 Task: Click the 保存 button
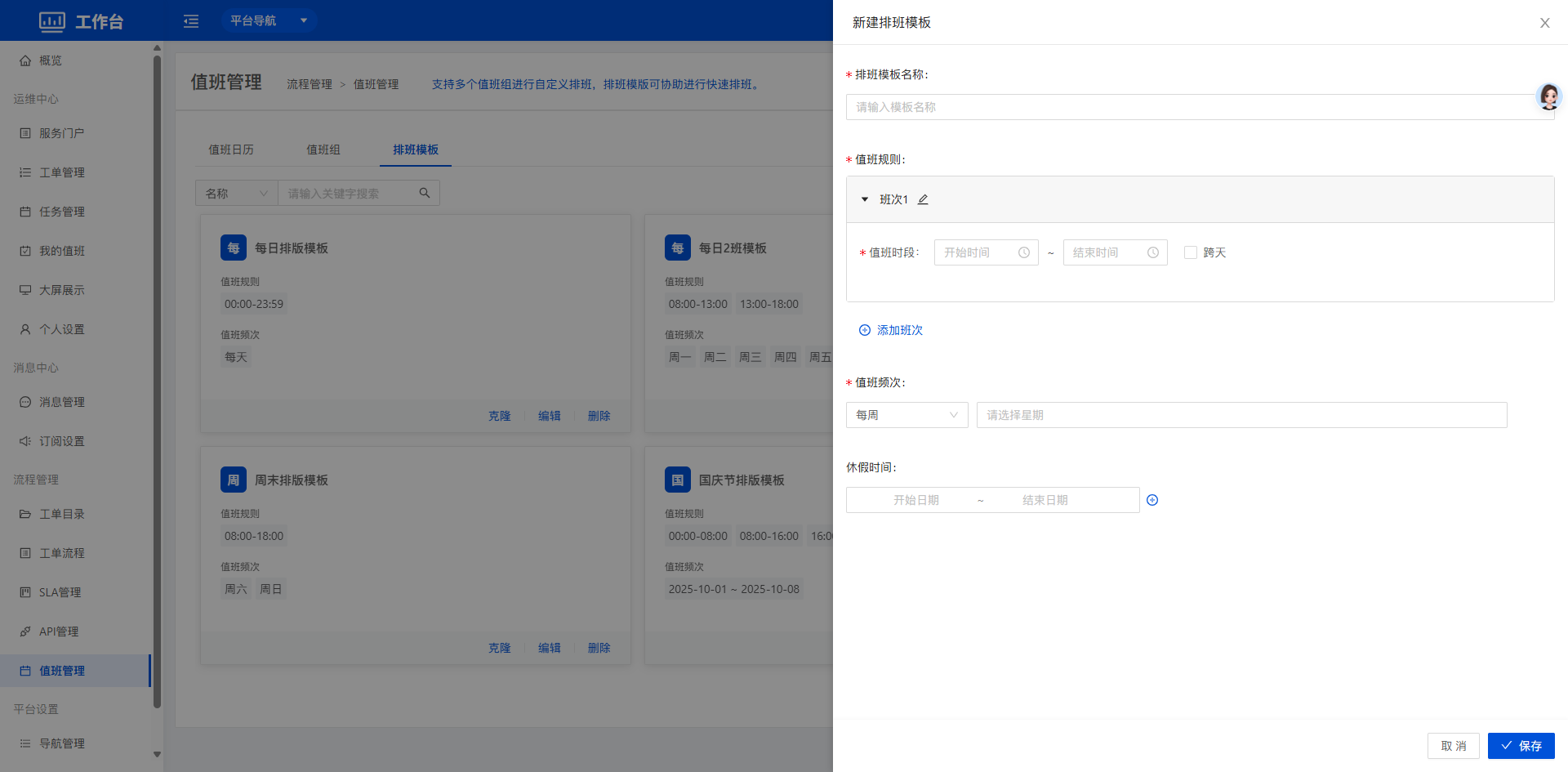(1521, 746)
